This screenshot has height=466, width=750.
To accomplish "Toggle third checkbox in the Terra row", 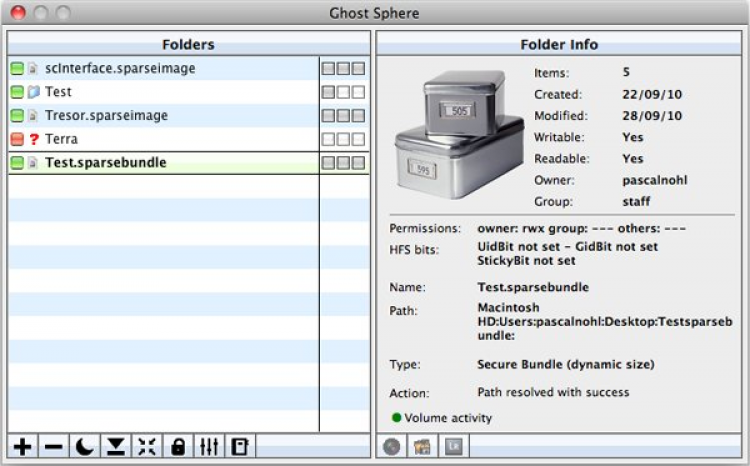I will coord(358,139).
